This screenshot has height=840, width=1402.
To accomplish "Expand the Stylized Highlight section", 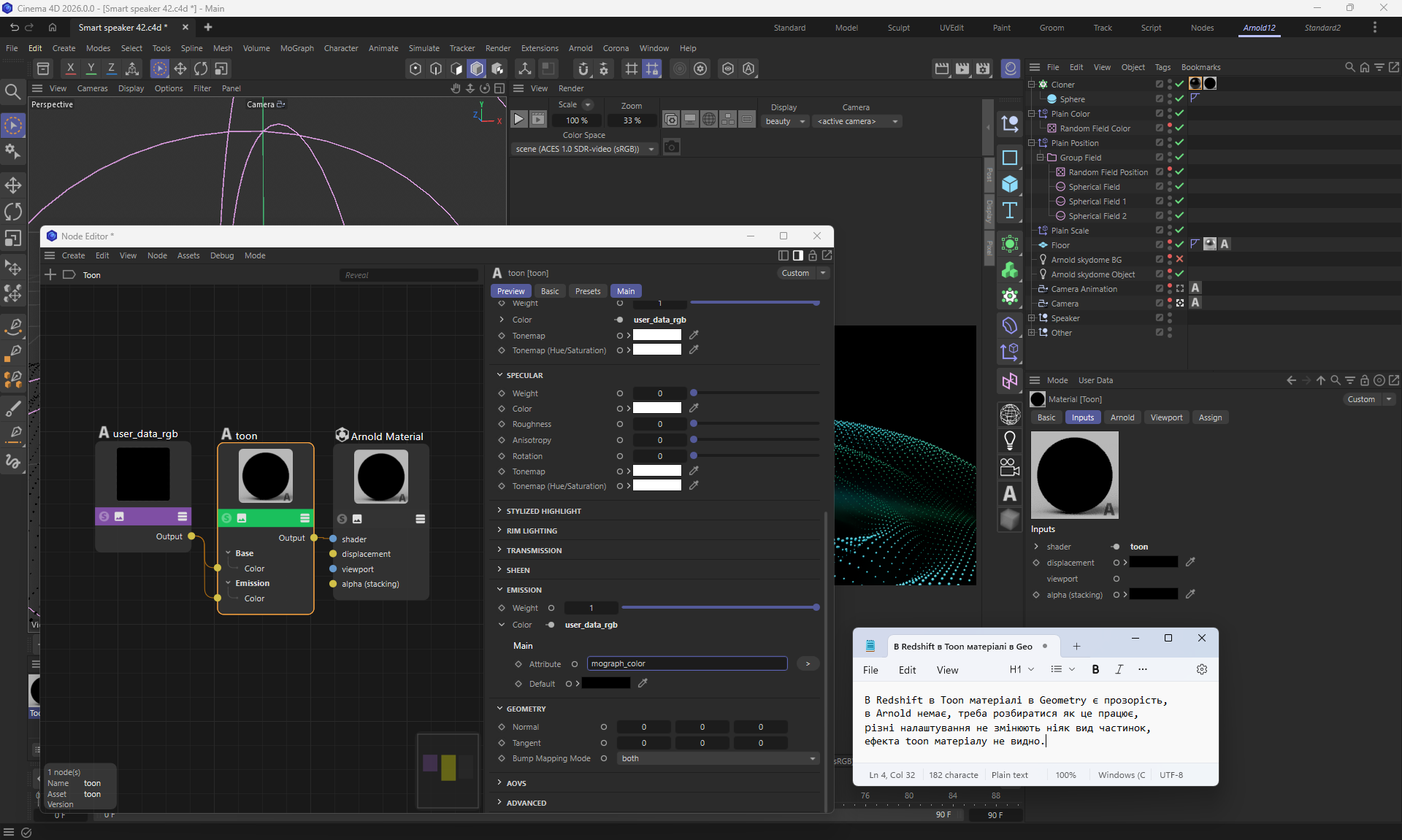I will click(543, 511).
